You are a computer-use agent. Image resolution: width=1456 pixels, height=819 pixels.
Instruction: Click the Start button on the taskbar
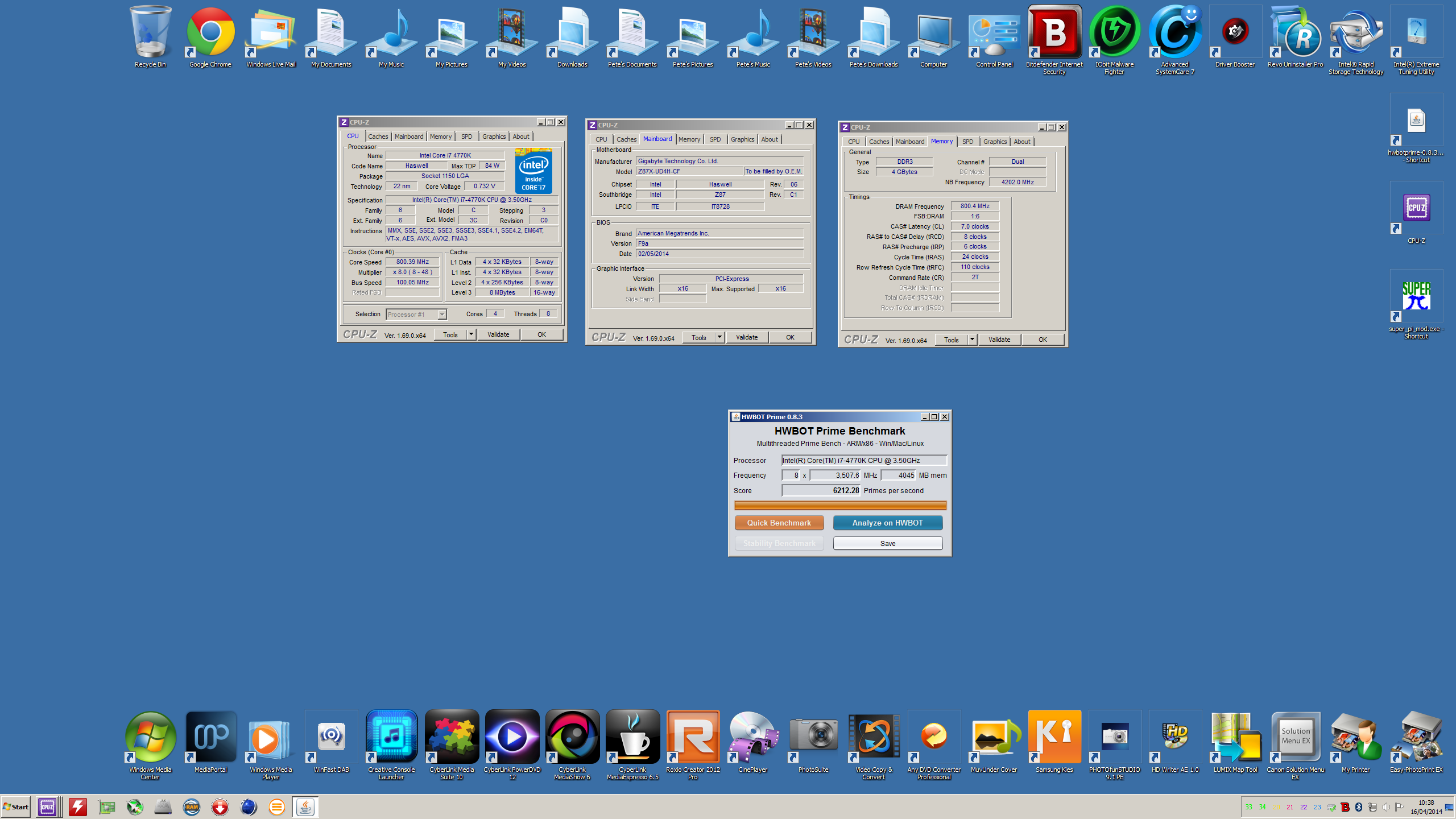pos(16,806)
